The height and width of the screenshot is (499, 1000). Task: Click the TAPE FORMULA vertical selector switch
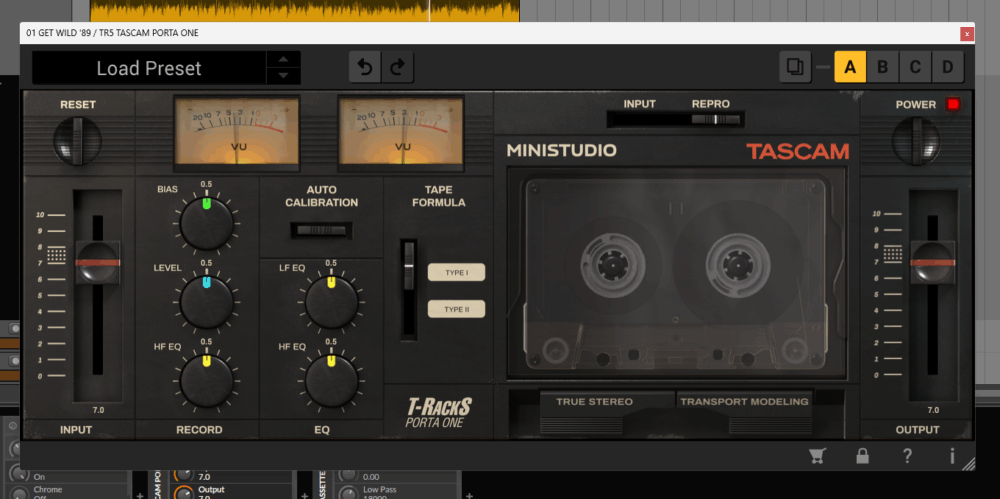pos(408,289)
